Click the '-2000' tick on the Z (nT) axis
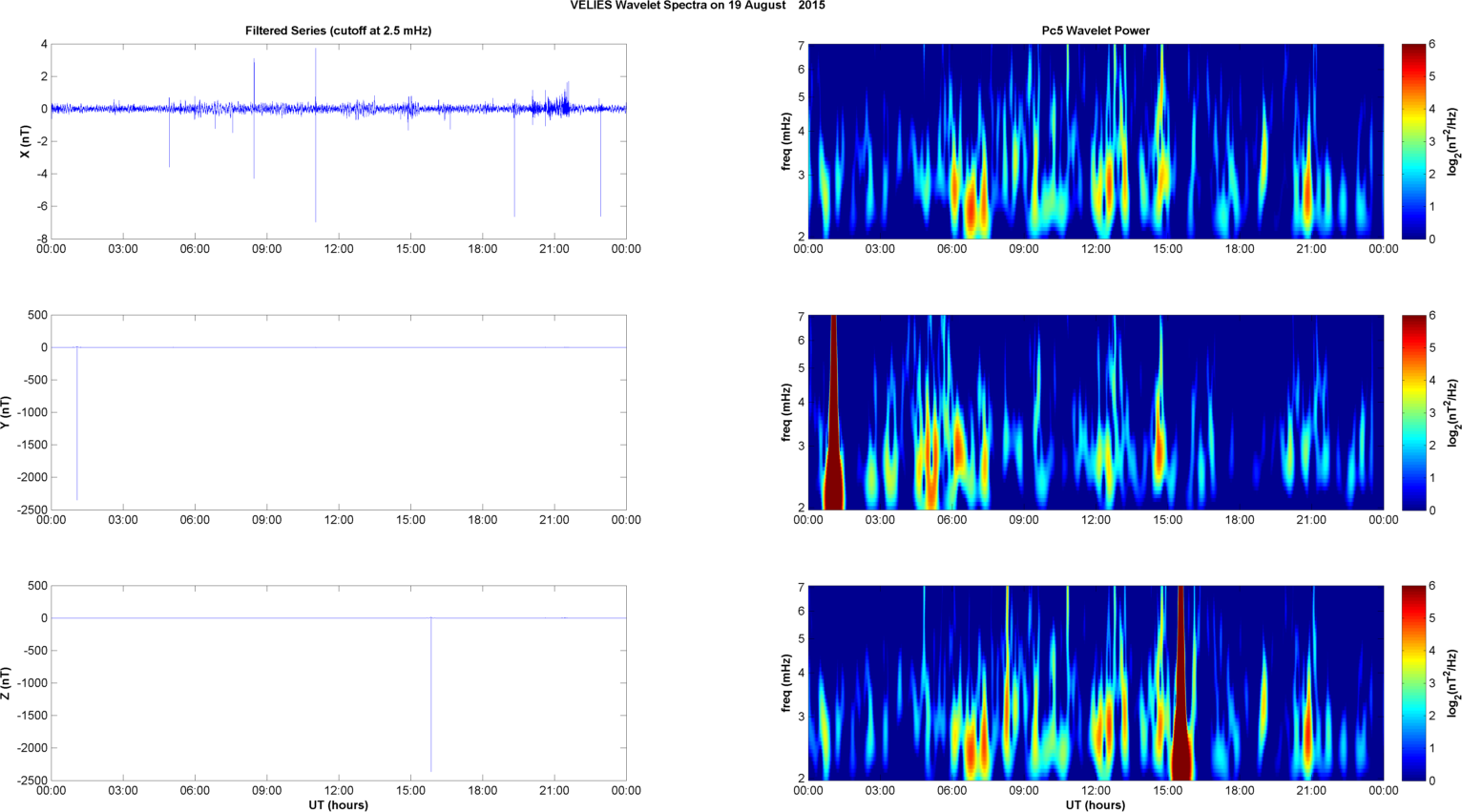Screen dimensions: 1462x812 [x=32, y=748]
